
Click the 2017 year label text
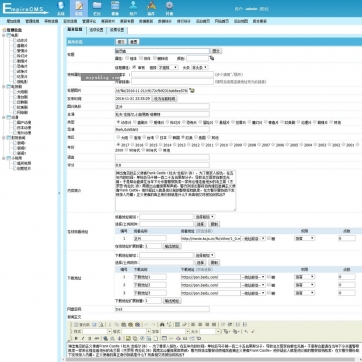125,145
